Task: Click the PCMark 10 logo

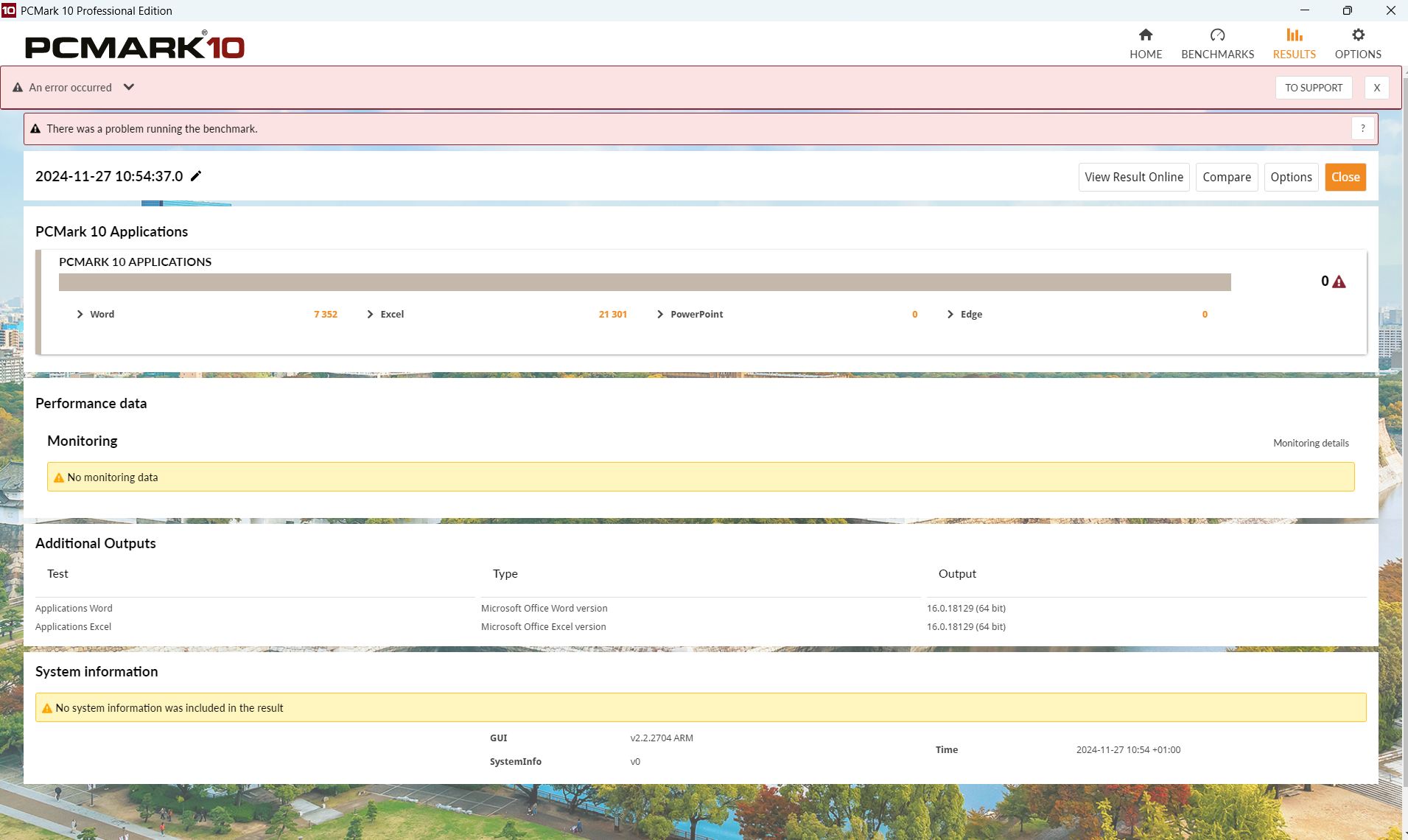Action: click(x=135, y=47)
